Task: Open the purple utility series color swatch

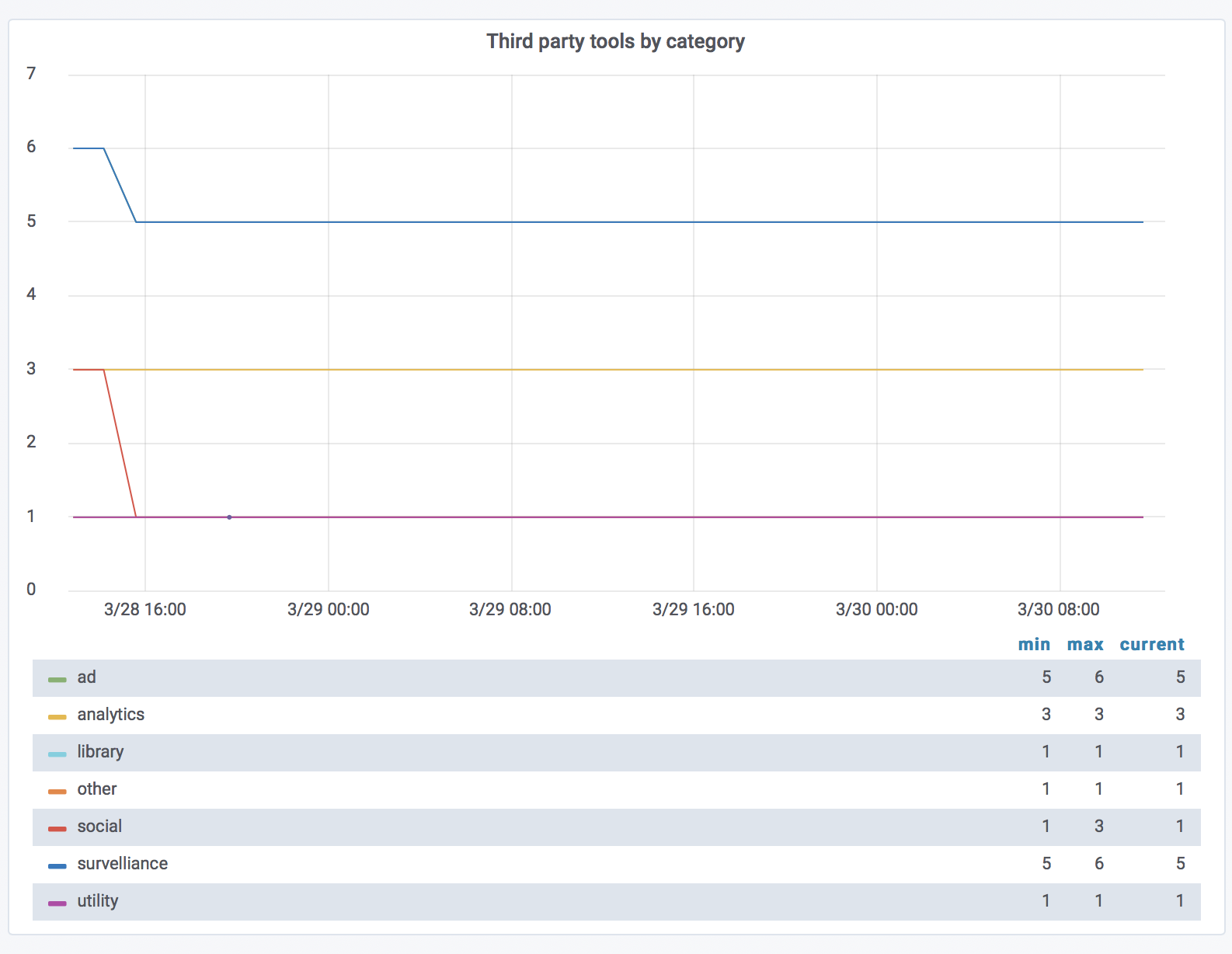Action: click(57, 904)
